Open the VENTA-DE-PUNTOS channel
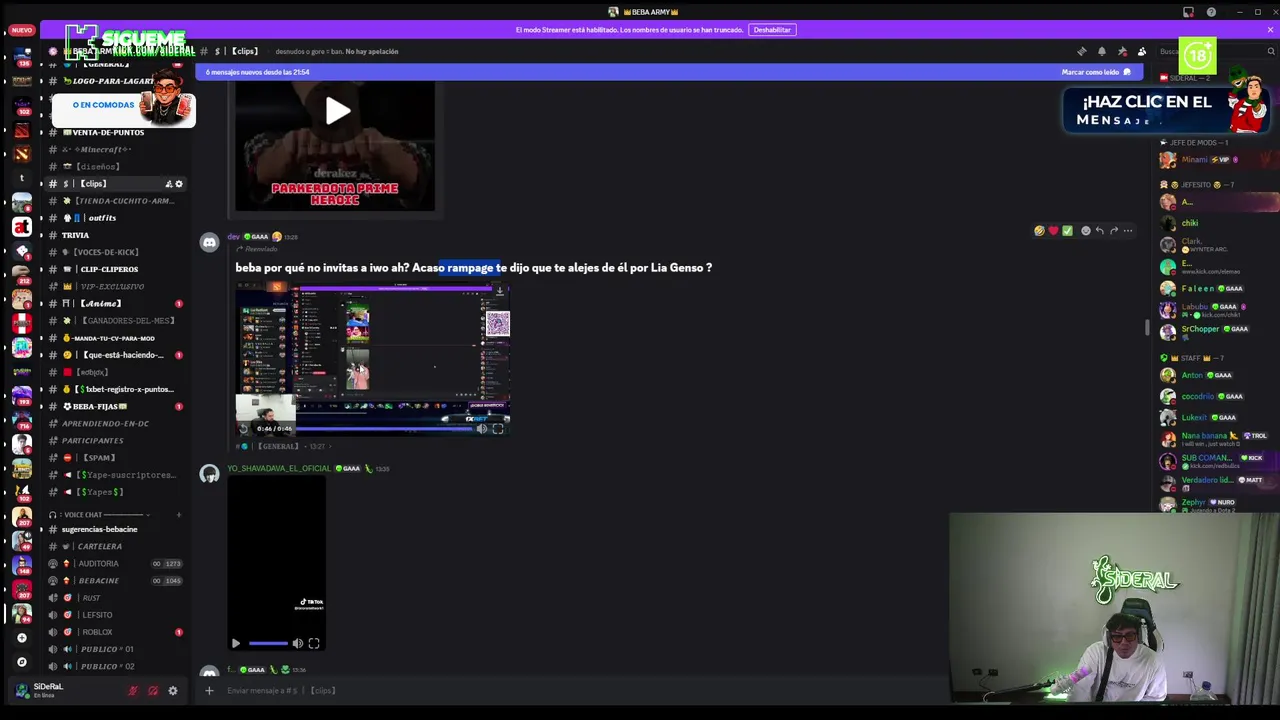This screenshot has width=1280, height=720. [x=117, y=132]
